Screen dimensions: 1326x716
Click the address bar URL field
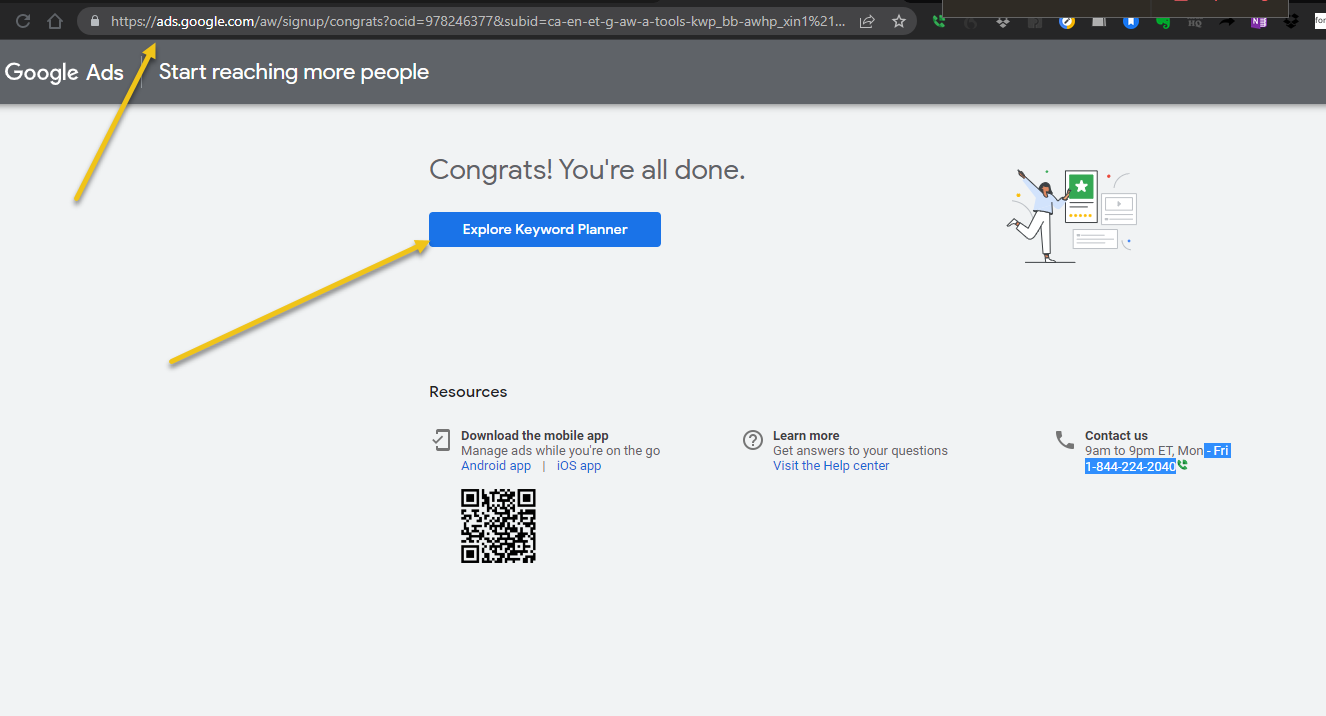coord(480,21)
